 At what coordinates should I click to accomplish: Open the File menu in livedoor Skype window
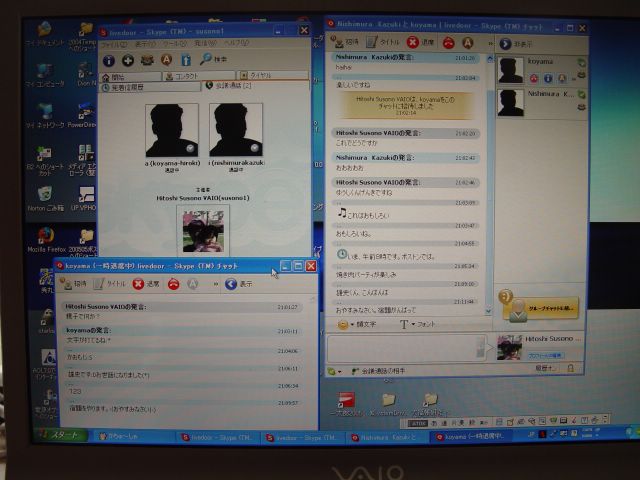(114, 44)
